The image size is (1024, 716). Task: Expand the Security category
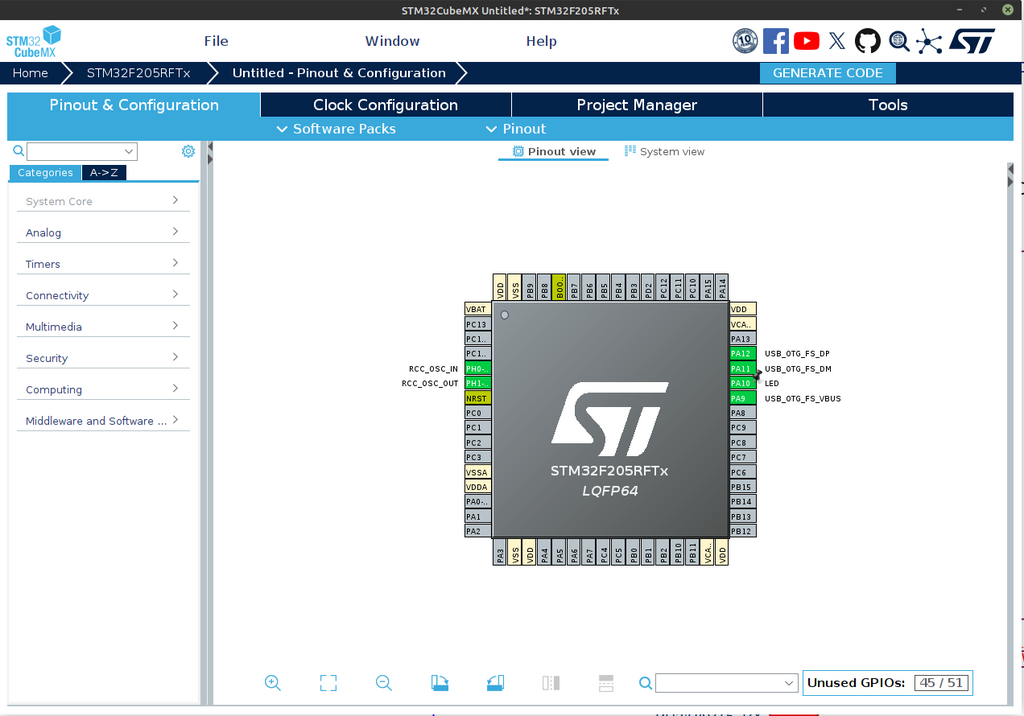[x=103, y=358]
